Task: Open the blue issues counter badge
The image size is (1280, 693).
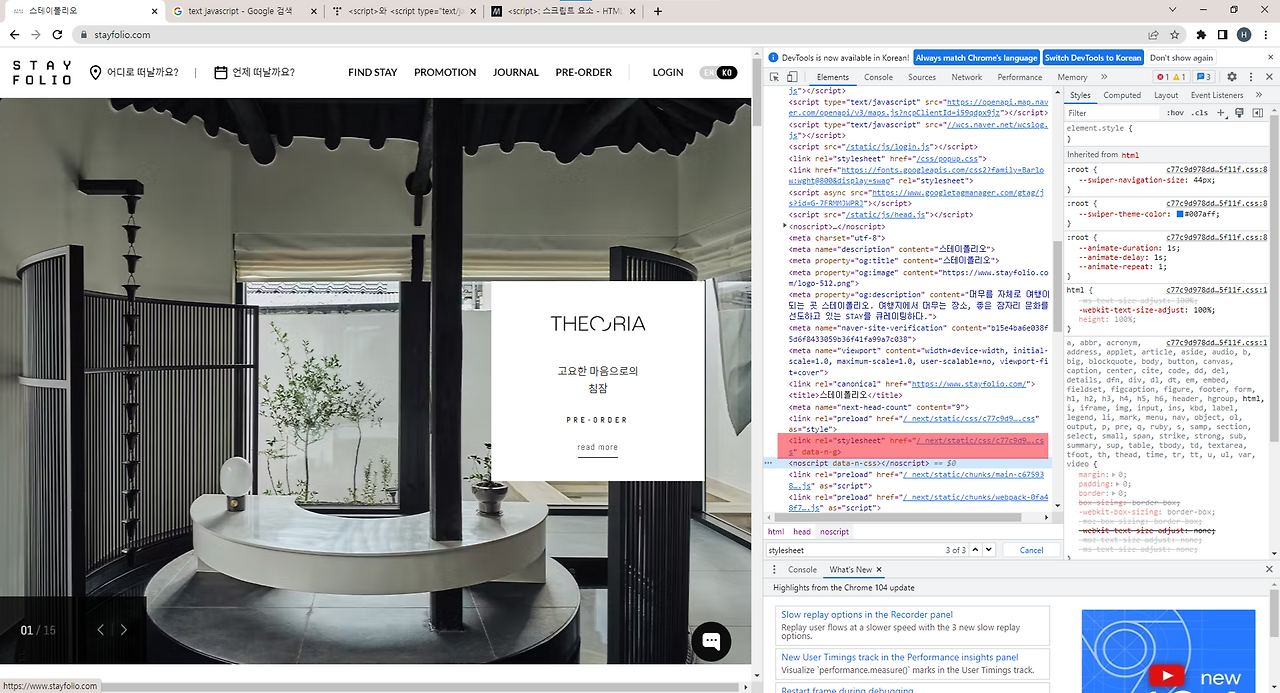Action: [1203, 77]
